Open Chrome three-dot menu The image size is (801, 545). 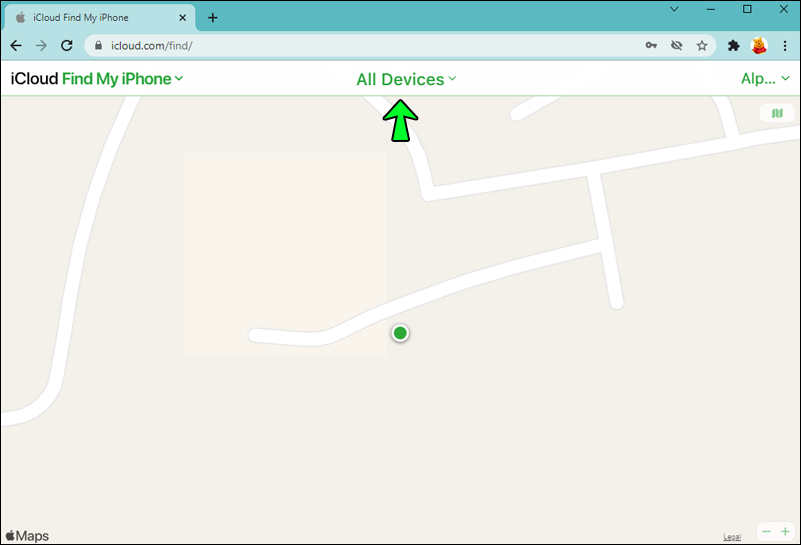tap(785, 45)
